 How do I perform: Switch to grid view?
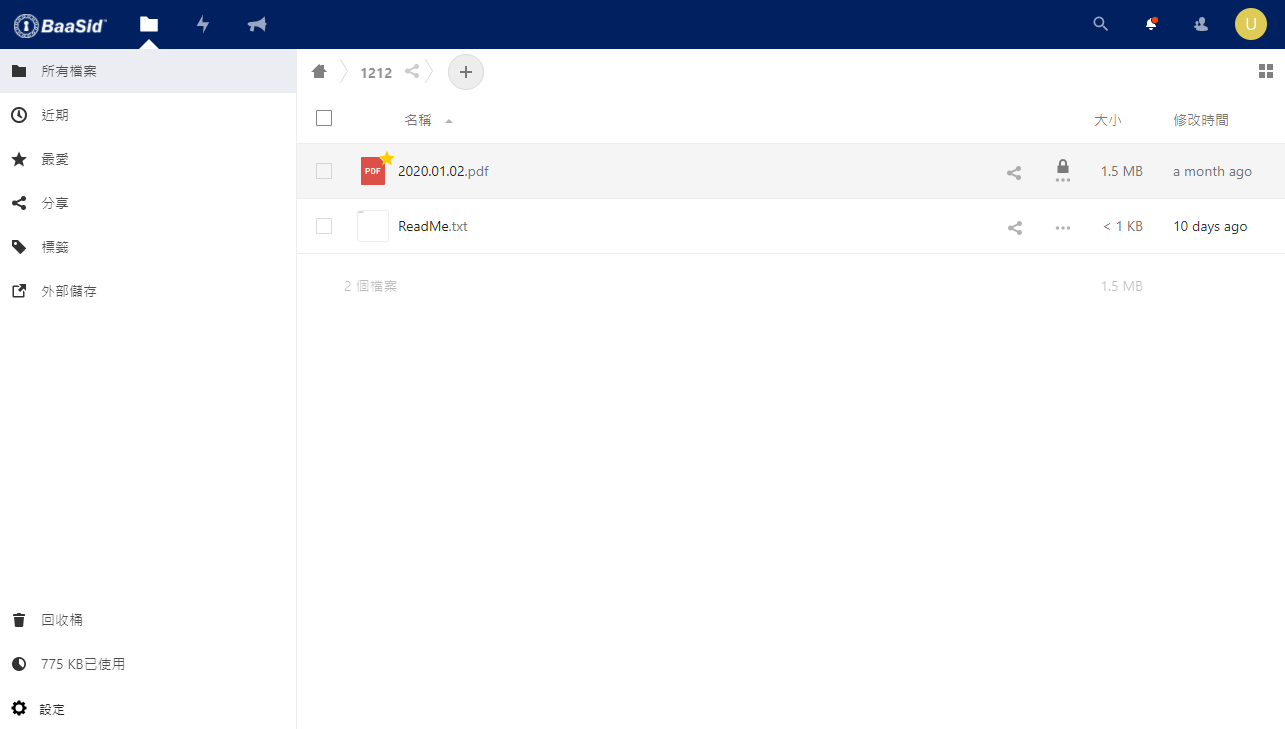(1265, 71)
